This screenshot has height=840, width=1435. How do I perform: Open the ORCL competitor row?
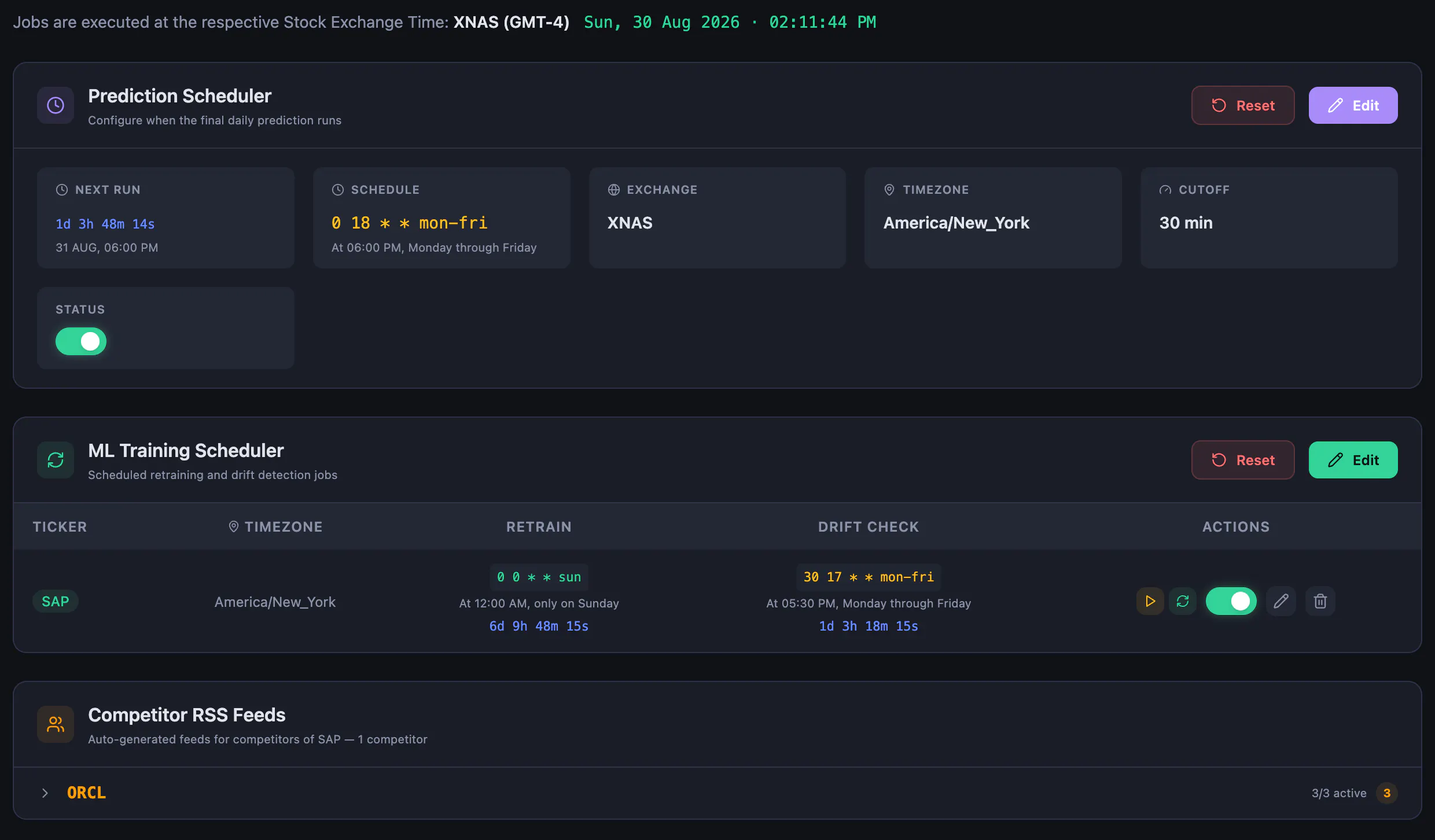coord(717,793)
